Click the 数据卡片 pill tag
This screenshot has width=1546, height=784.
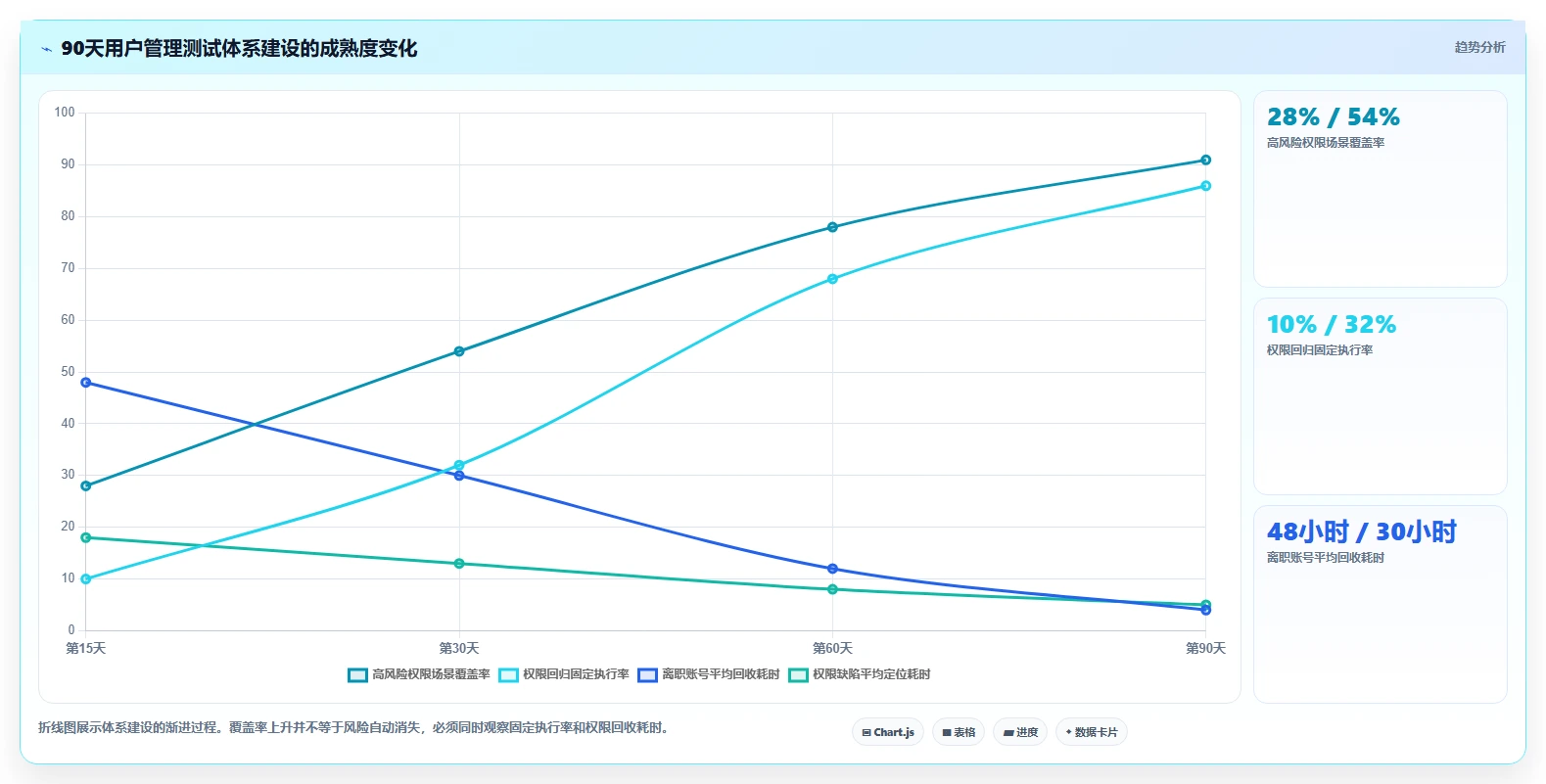click(1092, 732)
